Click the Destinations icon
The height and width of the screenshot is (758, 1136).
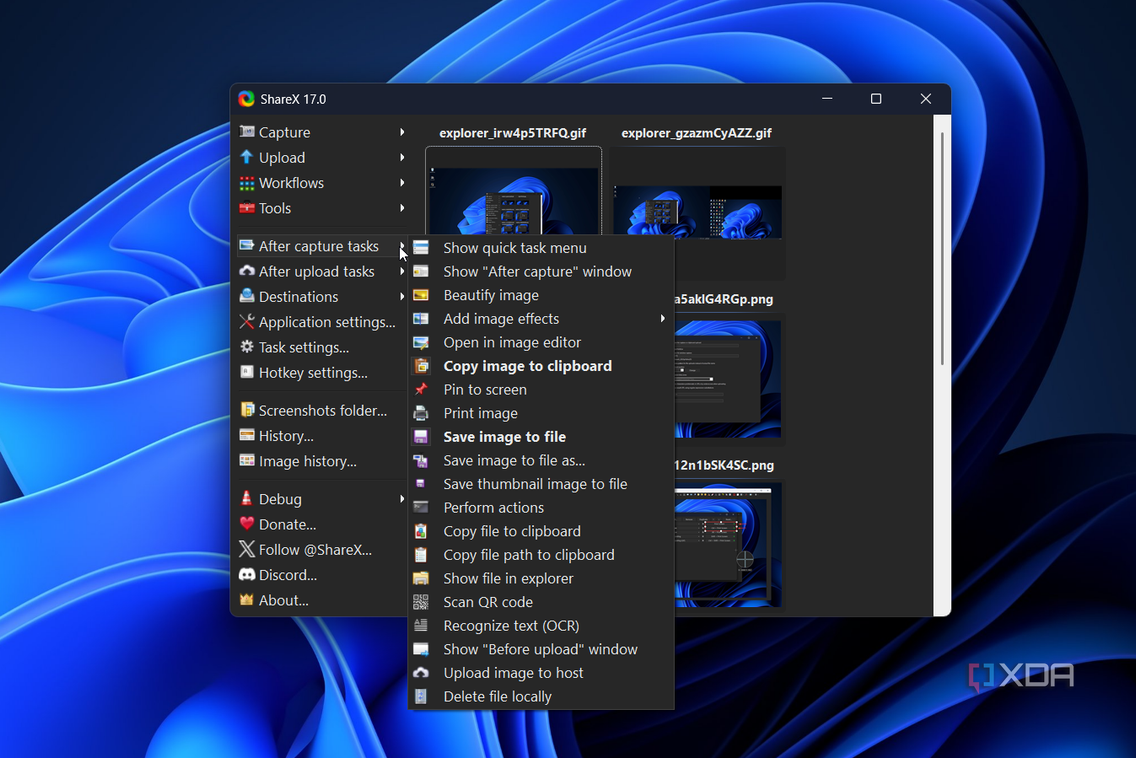(247, 296)
